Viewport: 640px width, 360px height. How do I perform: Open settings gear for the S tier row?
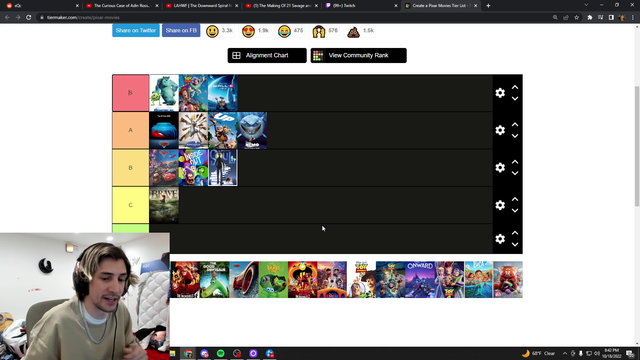click(x=500, y=93)
